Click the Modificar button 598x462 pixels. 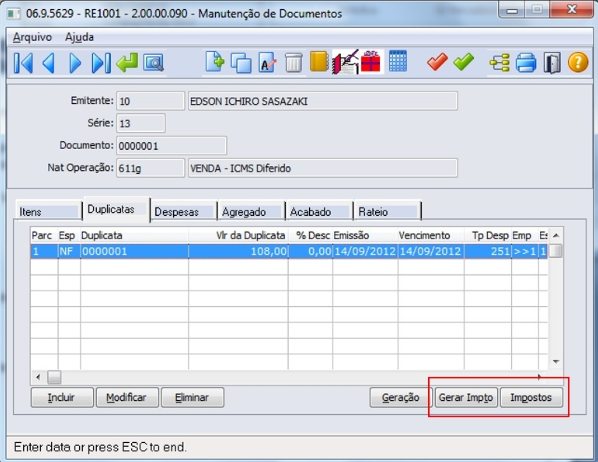[127, 398]
